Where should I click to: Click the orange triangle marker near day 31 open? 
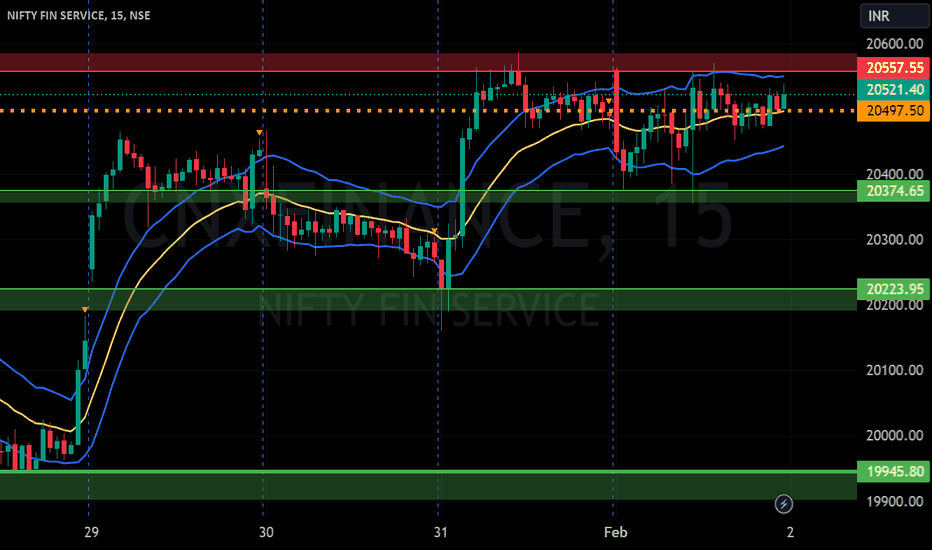tap(434, 231)
